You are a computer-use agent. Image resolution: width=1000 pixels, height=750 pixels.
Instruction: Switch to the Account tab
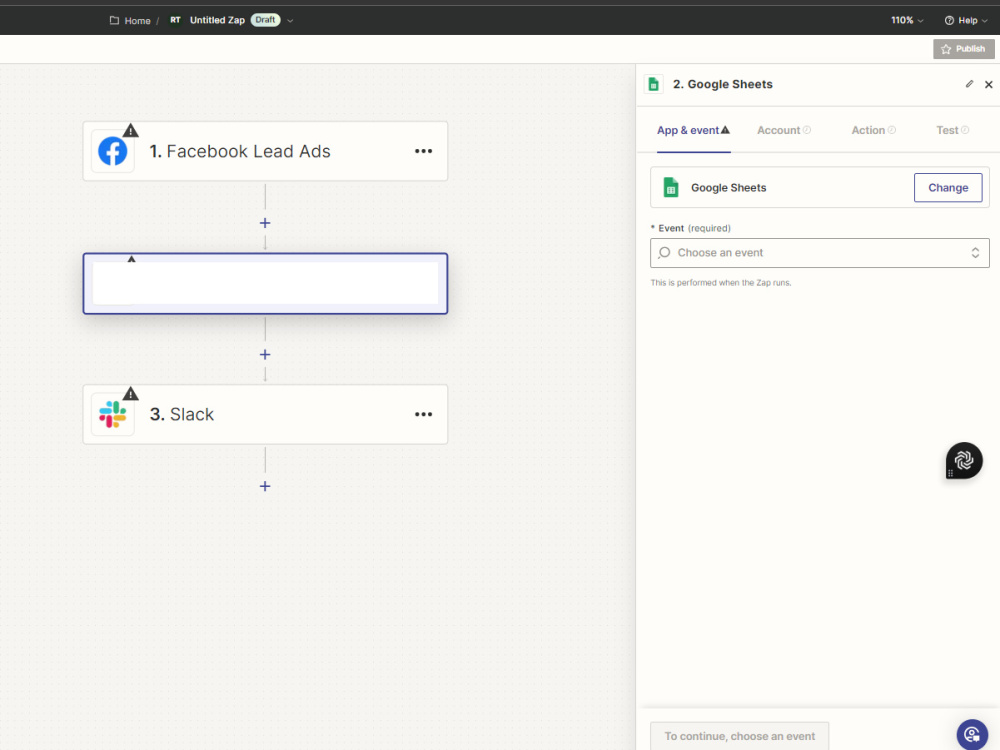click(784, 130)
